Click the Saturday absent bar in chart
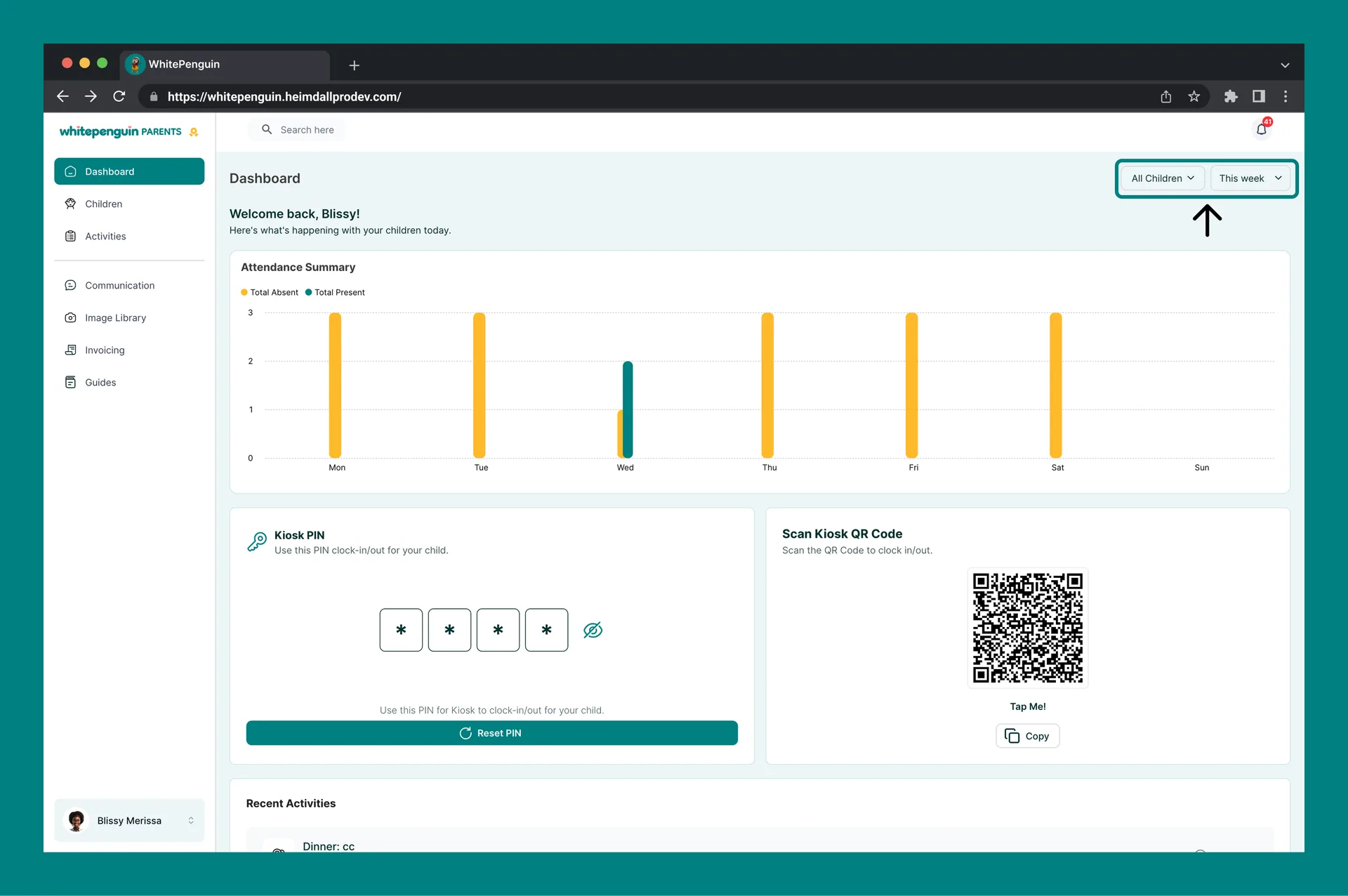1348x896 pixels. click(1055, 385)
